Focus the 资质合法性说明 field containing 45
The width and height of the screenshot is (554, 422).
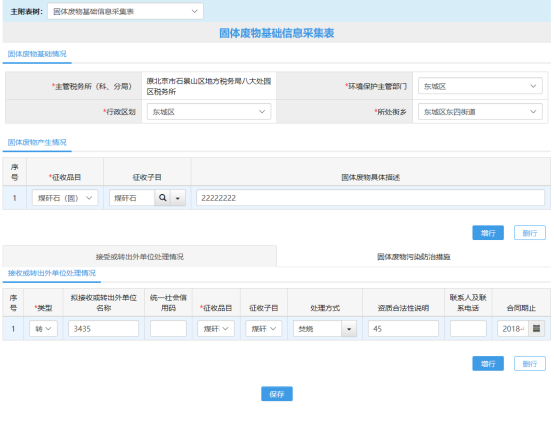coord(403,329)
